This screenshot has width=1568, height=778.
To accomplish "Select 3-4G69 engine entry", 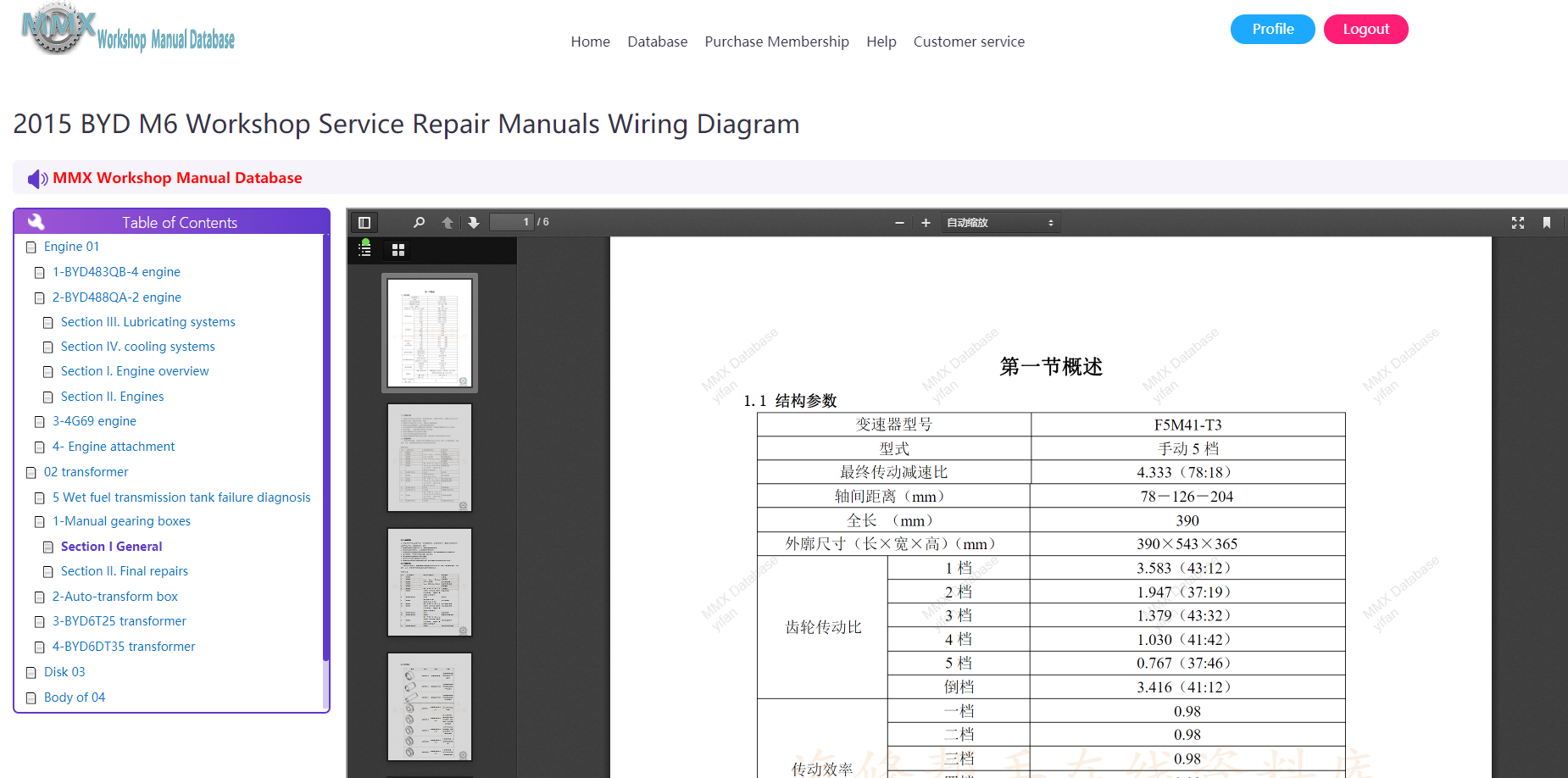I will tap(94, 421).
